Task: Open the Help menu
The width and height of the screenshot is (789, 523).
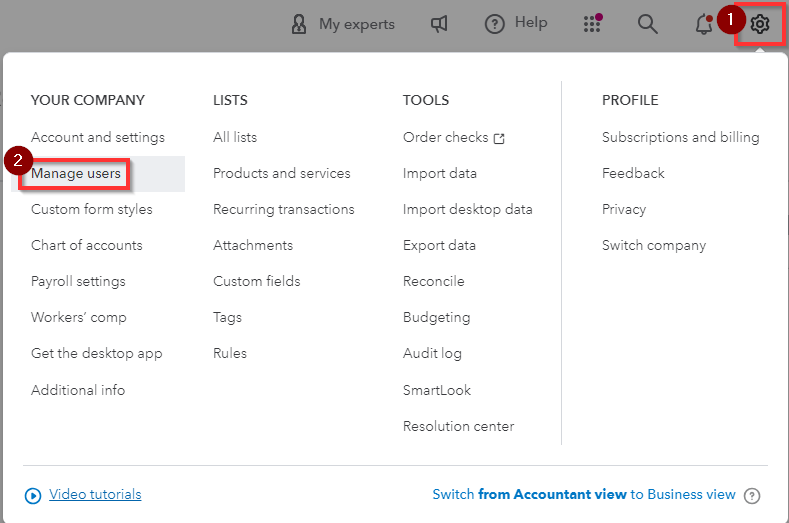Action: pos(516,24)
